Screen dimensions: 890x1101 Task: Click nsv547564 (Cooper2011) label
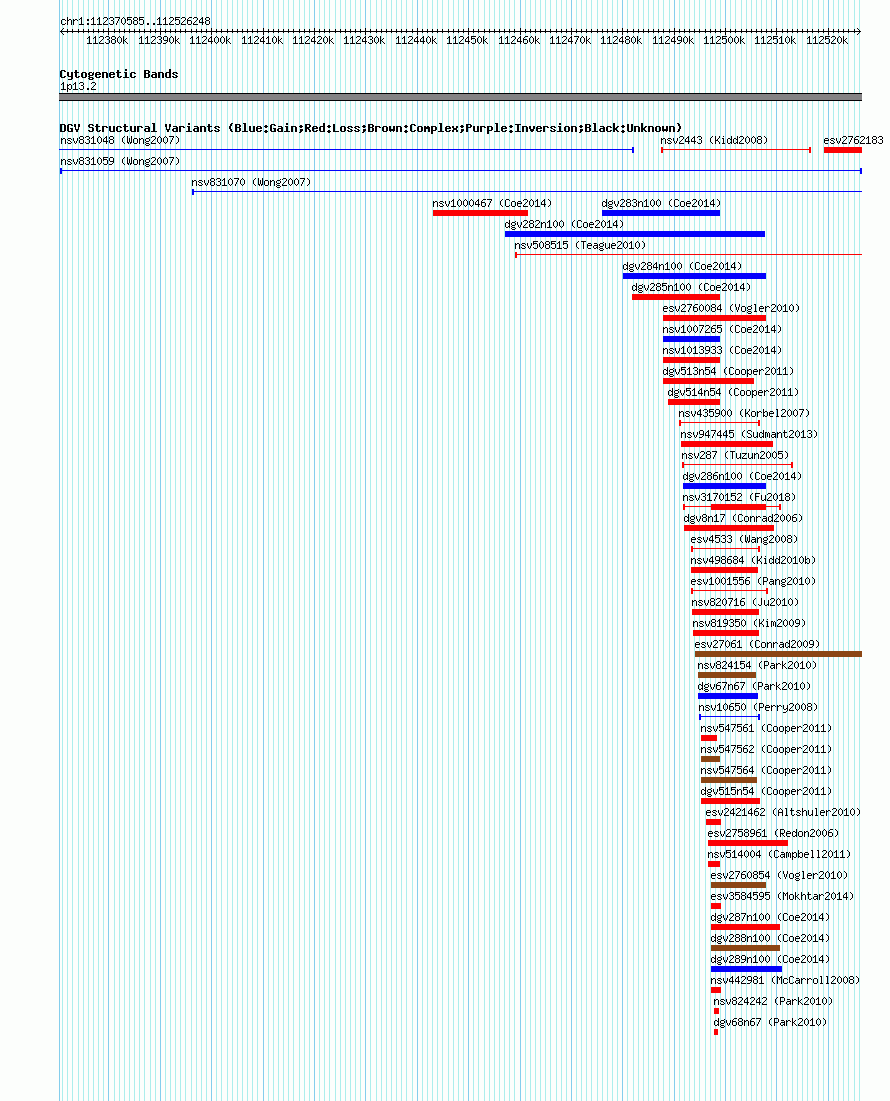[x=766, y=770]
